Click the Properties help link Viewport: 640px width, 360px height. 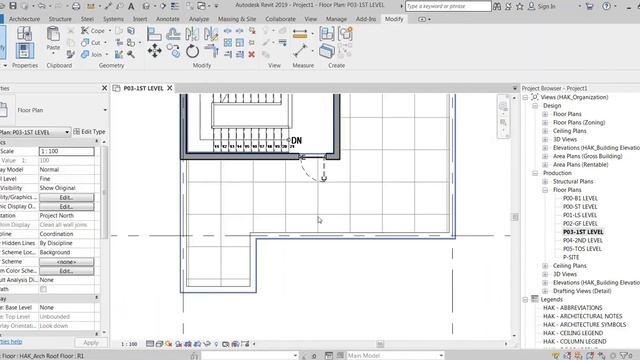11,342
